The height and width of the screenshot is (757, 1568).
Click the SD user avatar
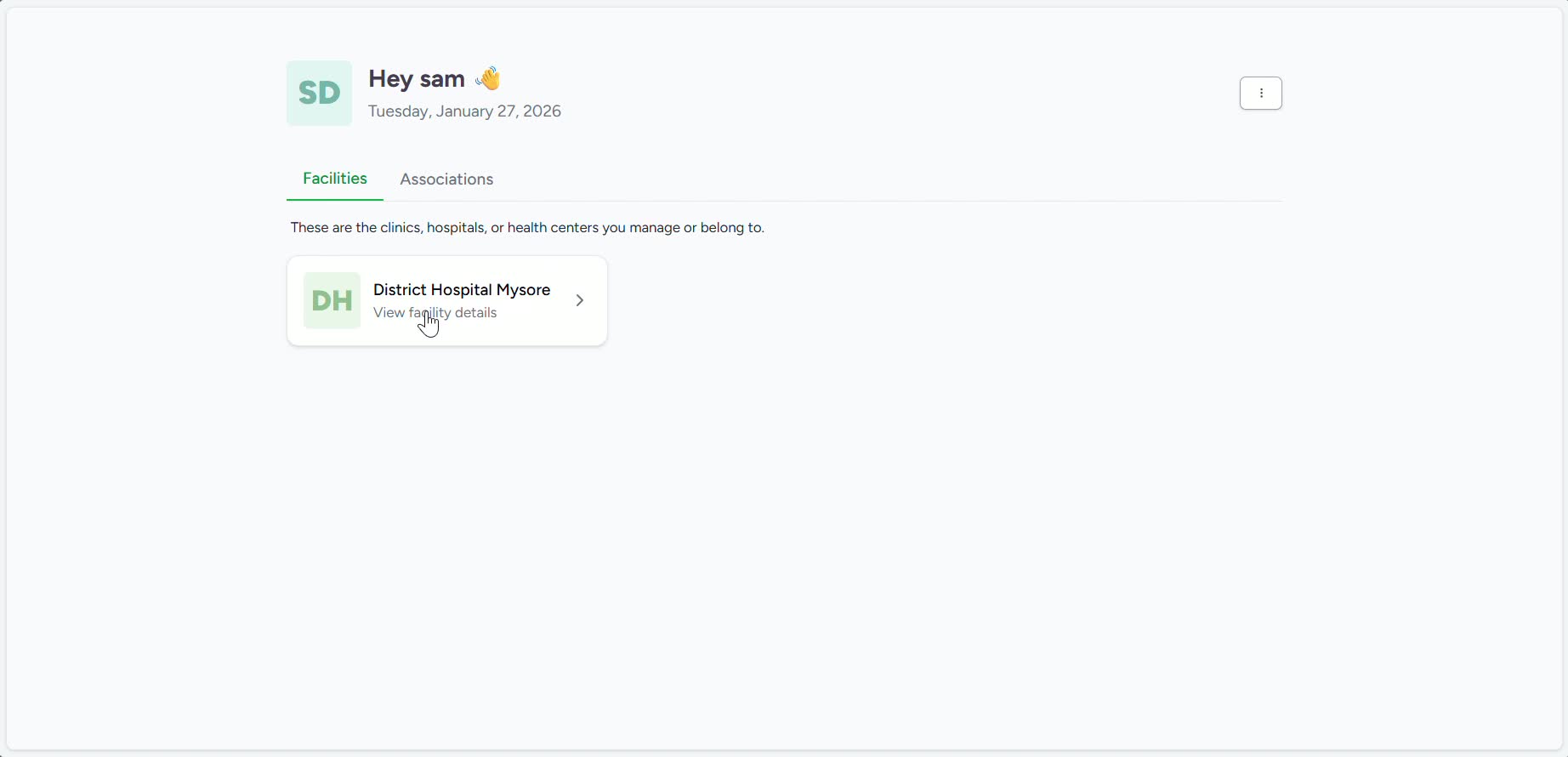click(x=319, y=94)
